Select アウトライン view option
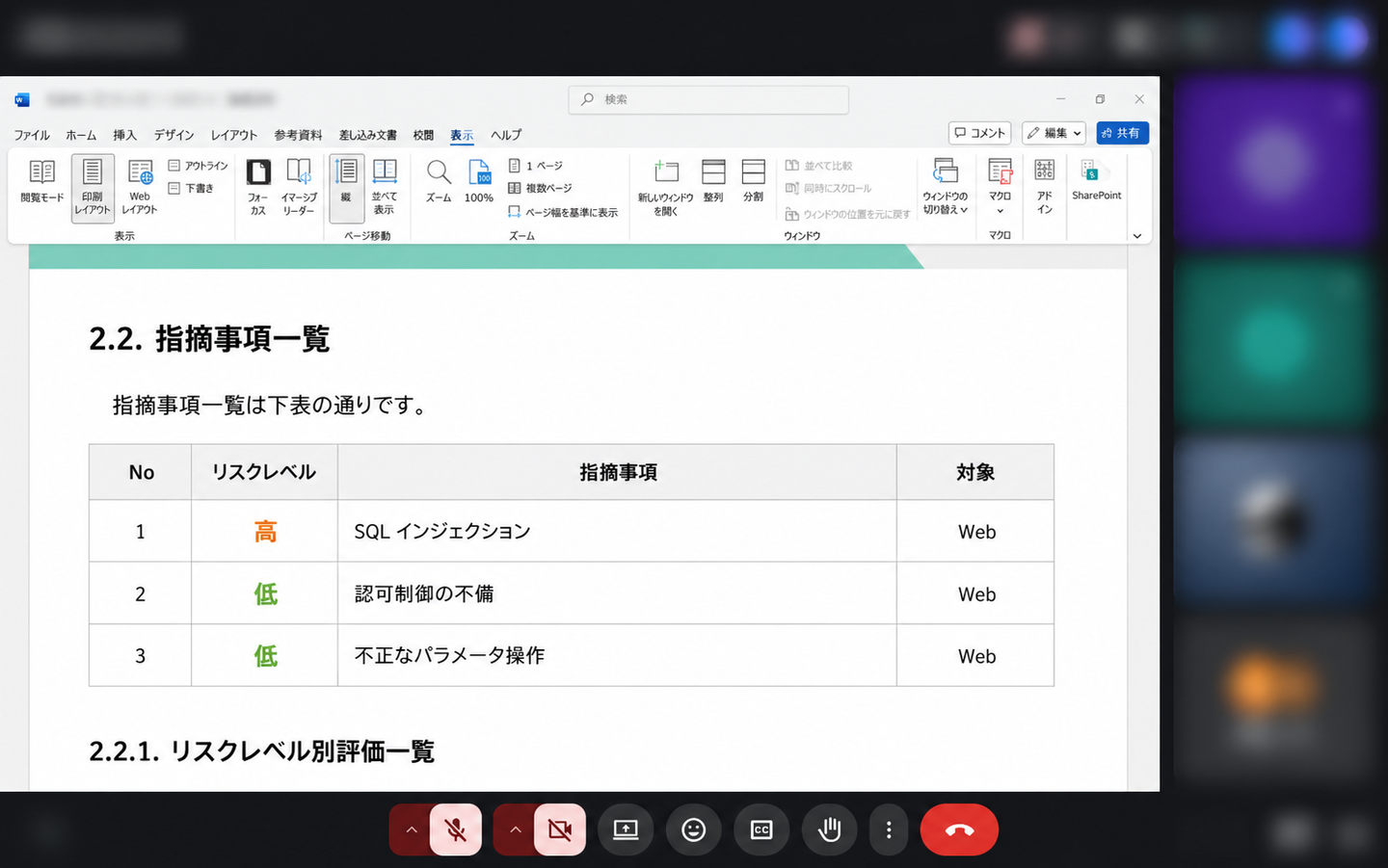Image resolution: width=1388 pixels, height=868 pixels. (199, 166)
